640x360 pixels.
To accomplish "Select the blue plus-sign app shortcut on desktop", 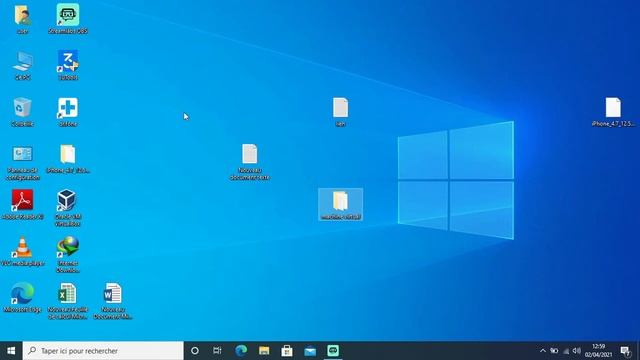I will [68, 112].
